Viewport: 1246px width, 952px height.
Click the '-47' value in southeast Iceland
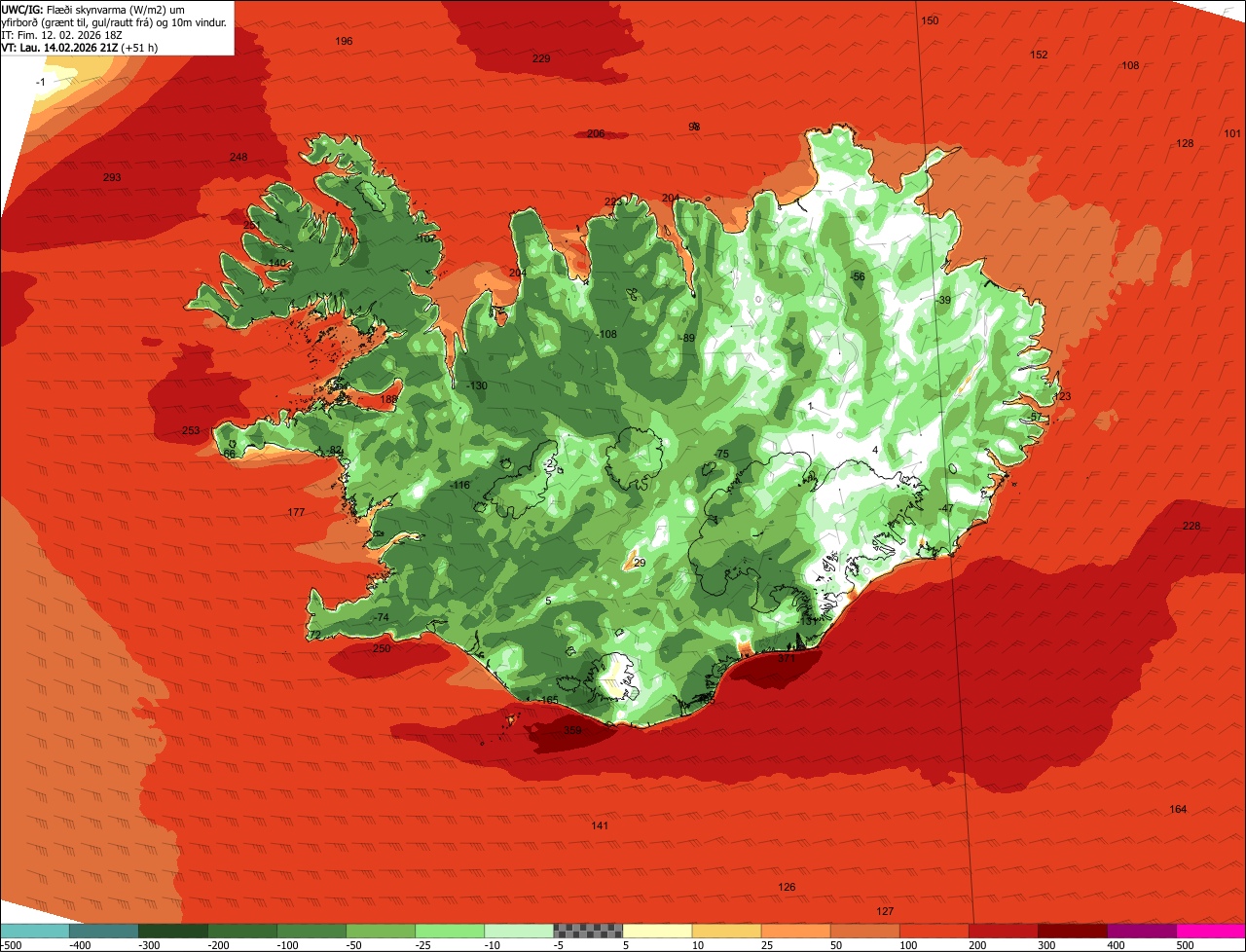point(945,508)
